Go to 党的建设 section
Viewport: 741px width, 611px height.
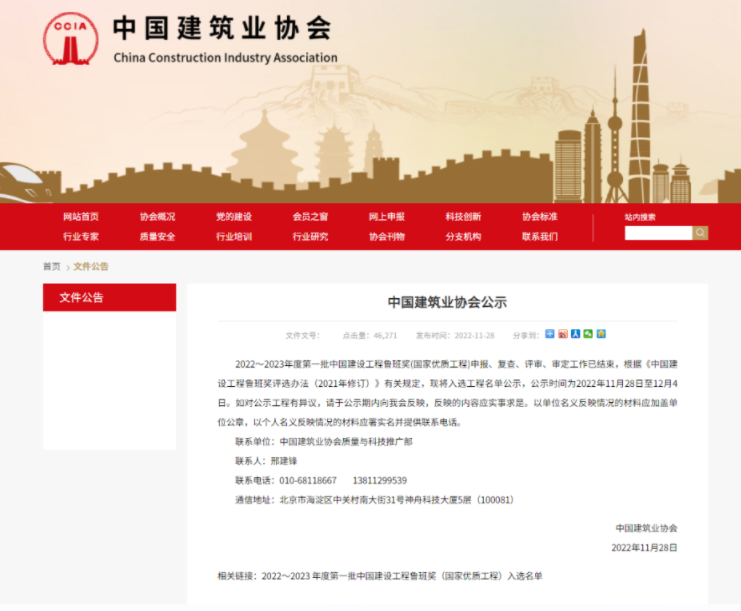point(234,216)
